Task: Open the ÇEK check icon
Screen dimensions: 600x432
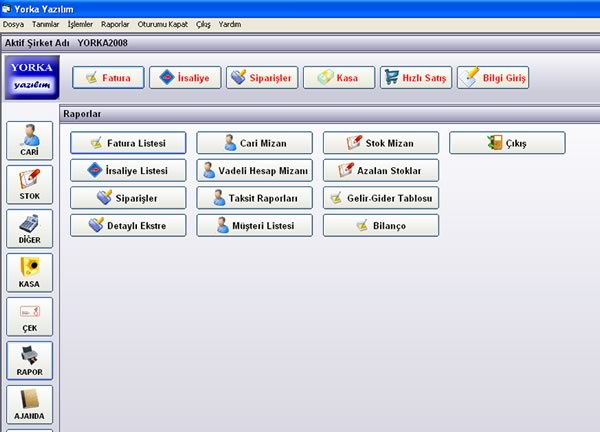Action: 29,316
